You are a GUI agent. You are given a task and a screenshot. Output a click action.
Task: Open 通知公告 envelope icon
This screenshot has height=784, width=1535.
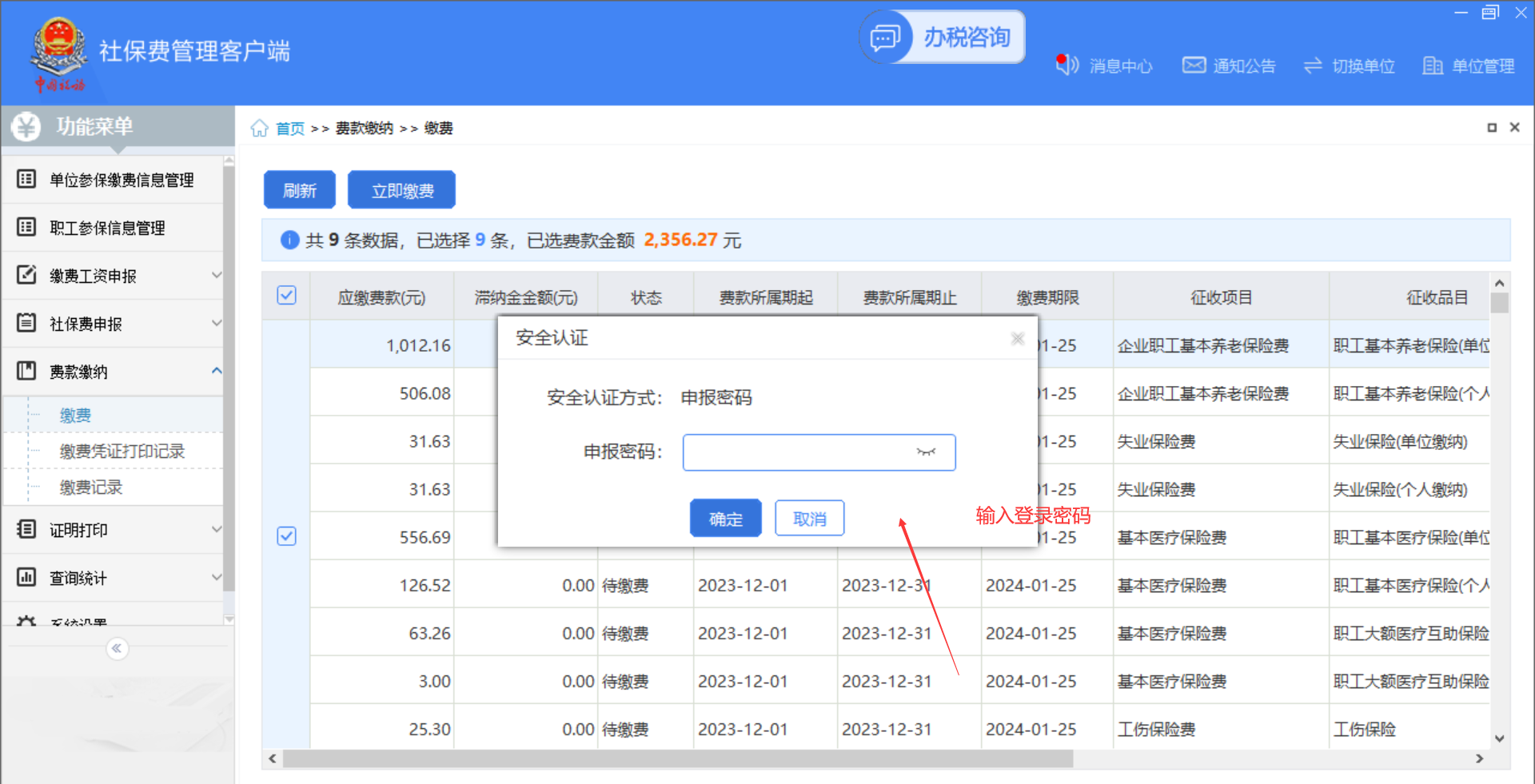click(x=1194, y=65)
